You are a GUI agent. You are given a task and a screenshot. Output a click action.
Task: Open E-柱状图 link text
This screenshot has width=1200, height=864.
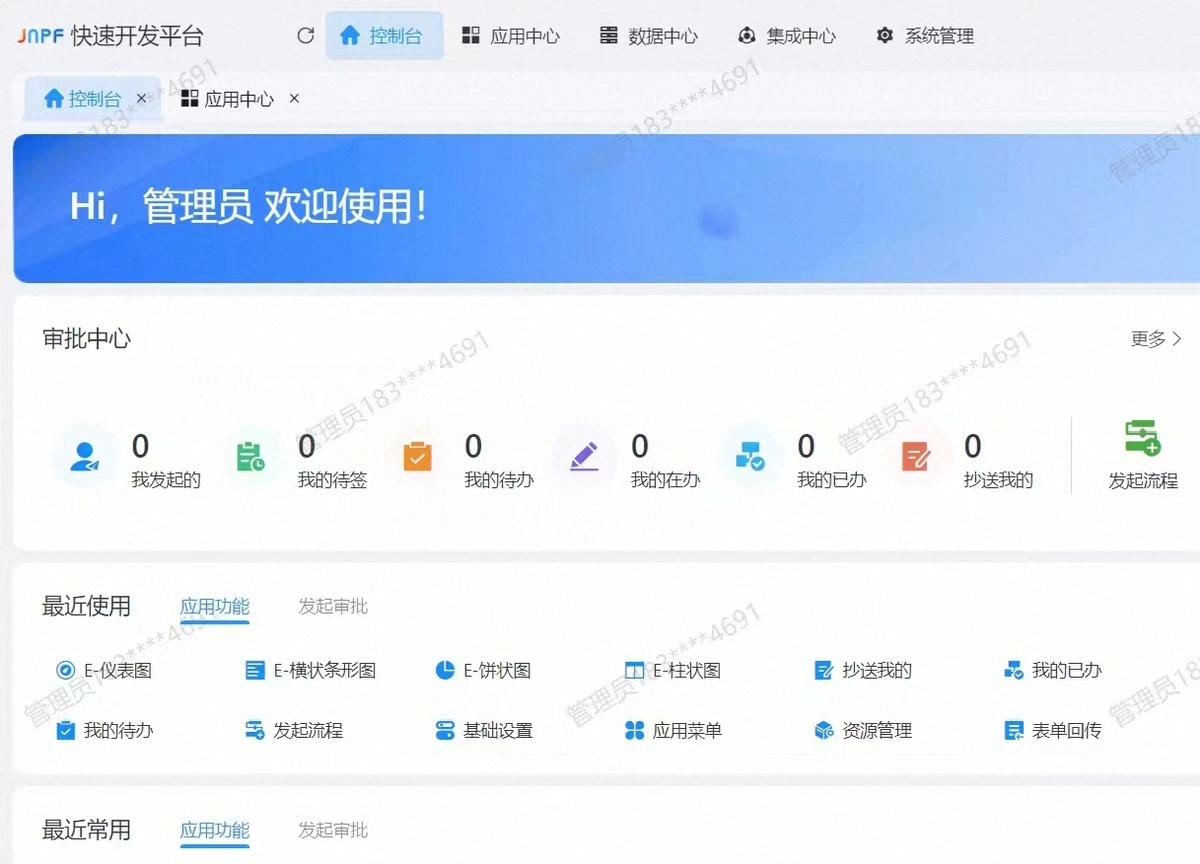687,671
